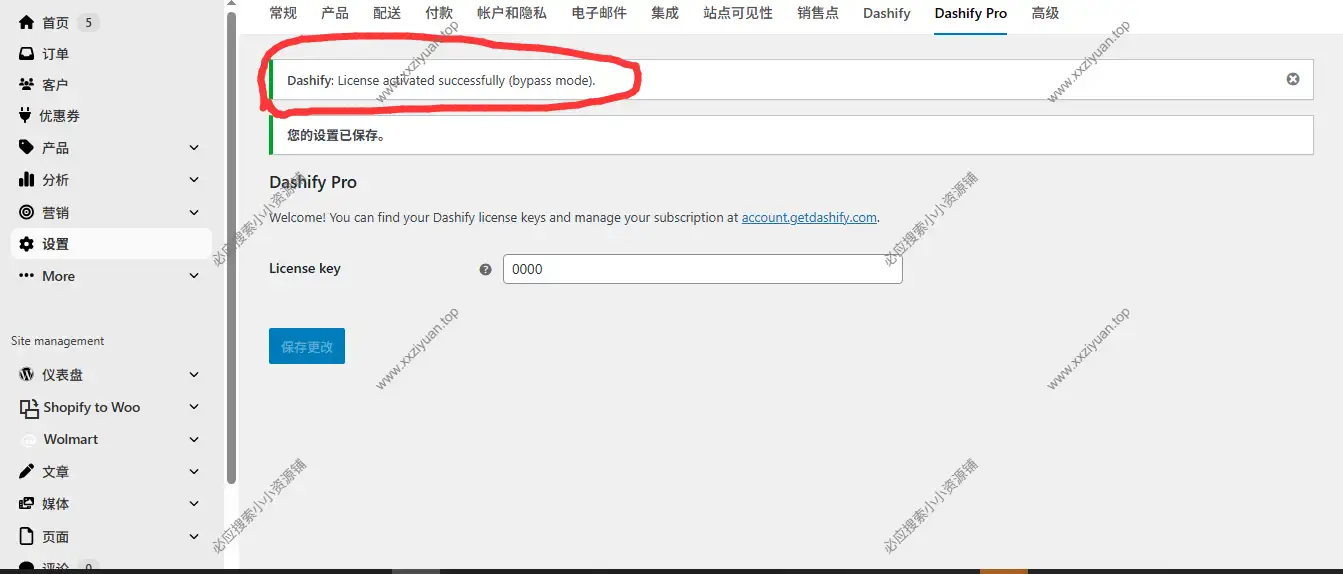Viewport: 1343px width, 574px height.
Task: Open the 高级 settings tab
Action: coord(1045,13)
